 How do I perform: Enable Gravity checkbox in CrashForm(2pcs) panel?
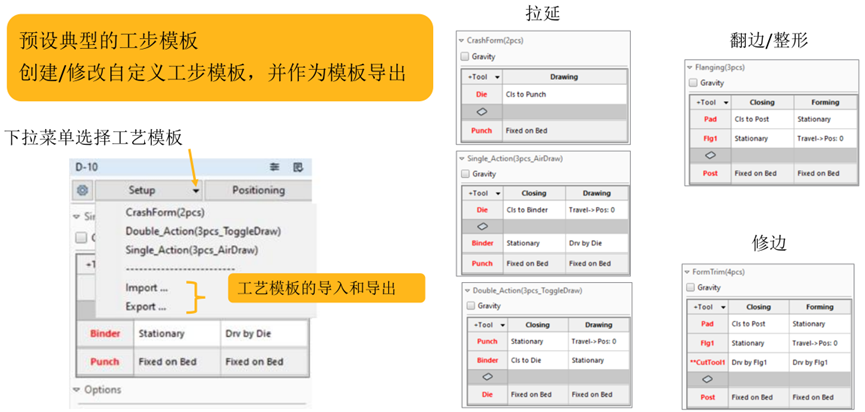(x=464, y=56)
